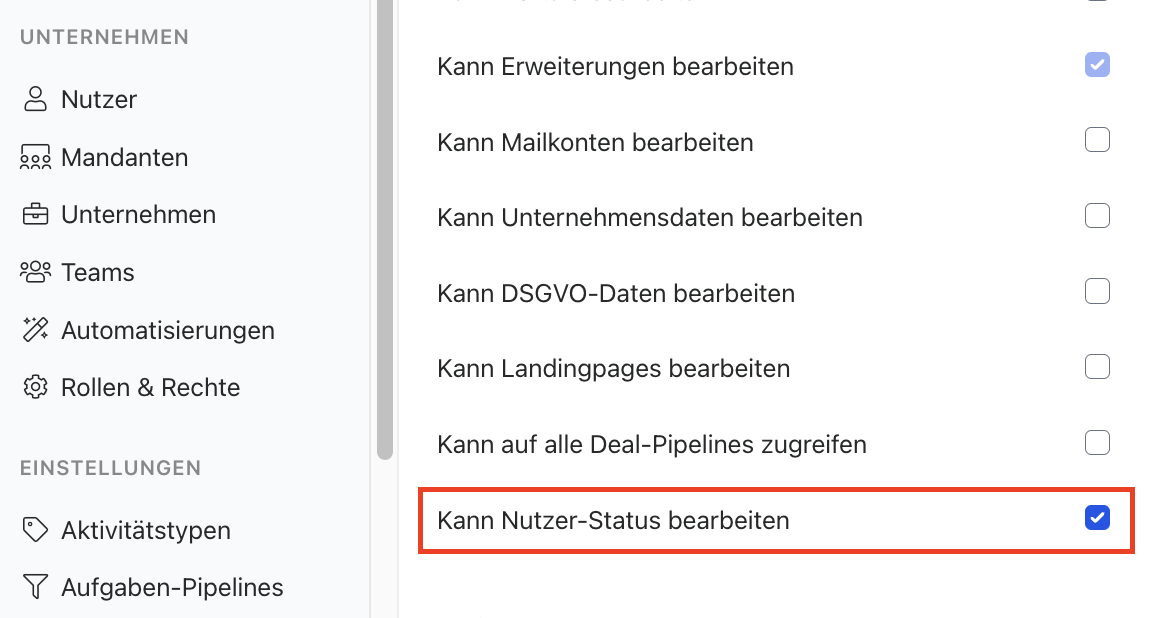The height and width of the screenshot is (618, 1176).
Task: Click the Aktivitätstypen tag icon
Action: (x=36, y=530)
